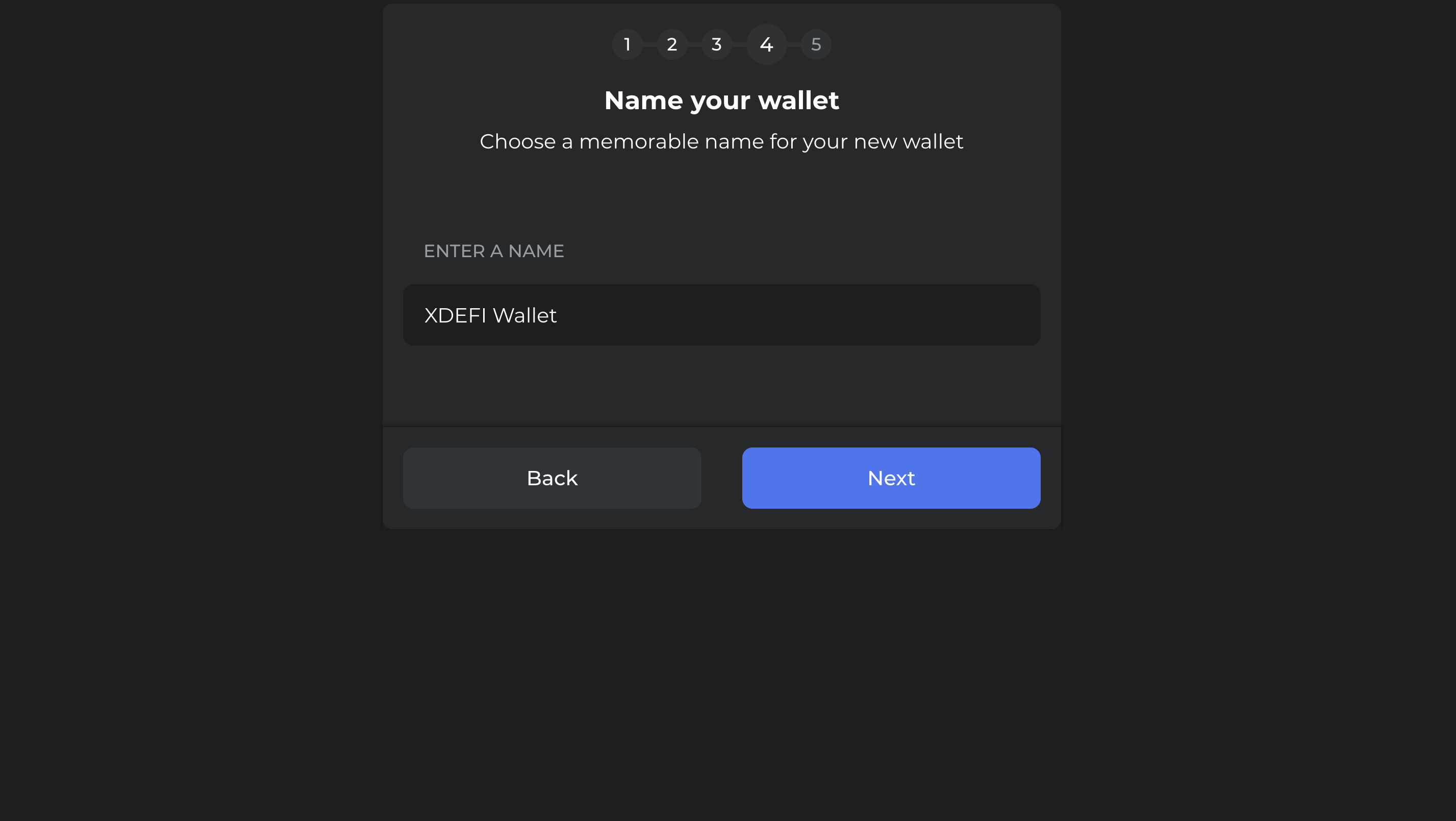Proceed to the final step via Next

[891, 478]
